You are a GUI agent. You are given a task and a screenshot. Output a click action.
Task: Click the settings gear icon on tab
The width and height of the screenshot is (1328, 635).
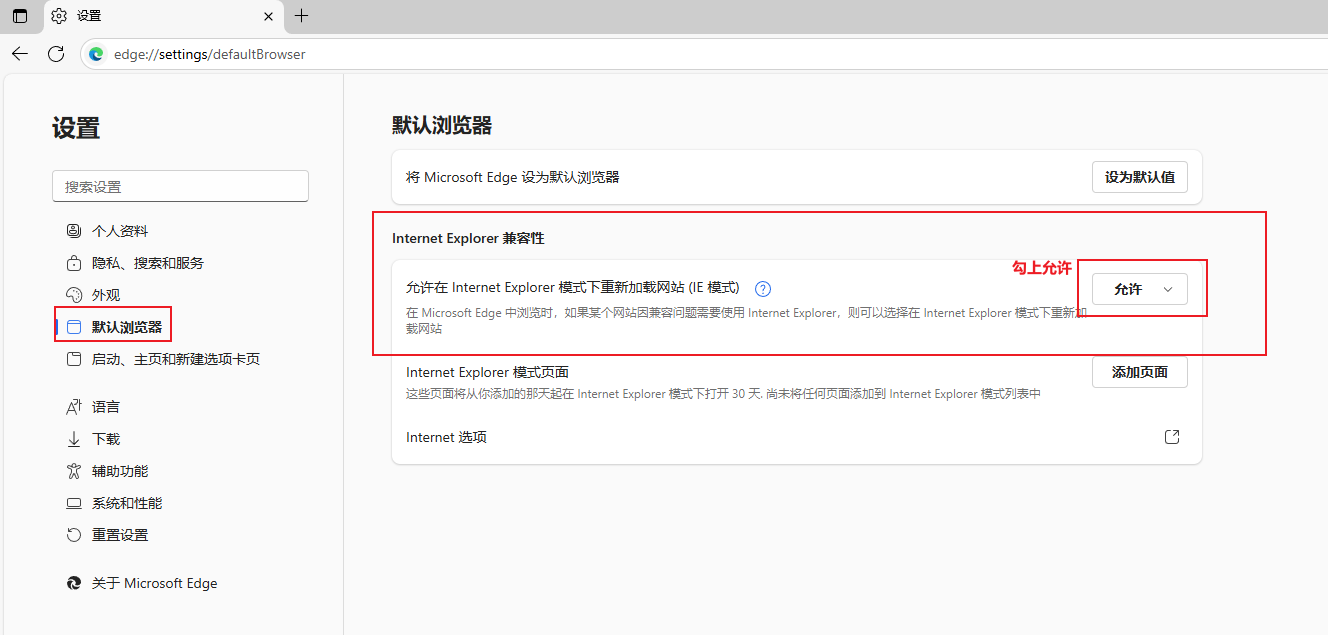coord(59,16)
